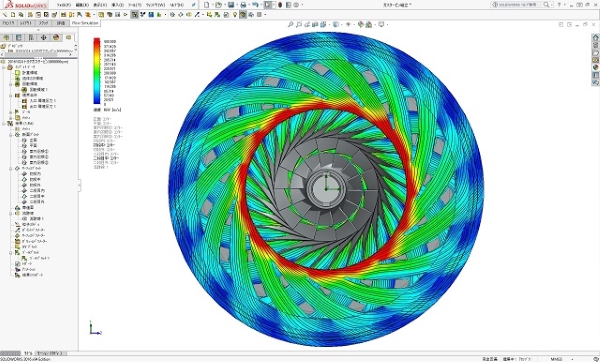Viewport: 600px width, 362px height.
Task: Click the lightbulb icon in Flow Simulation toolbar
Action: pyautogui.click(x=235, y=15)
